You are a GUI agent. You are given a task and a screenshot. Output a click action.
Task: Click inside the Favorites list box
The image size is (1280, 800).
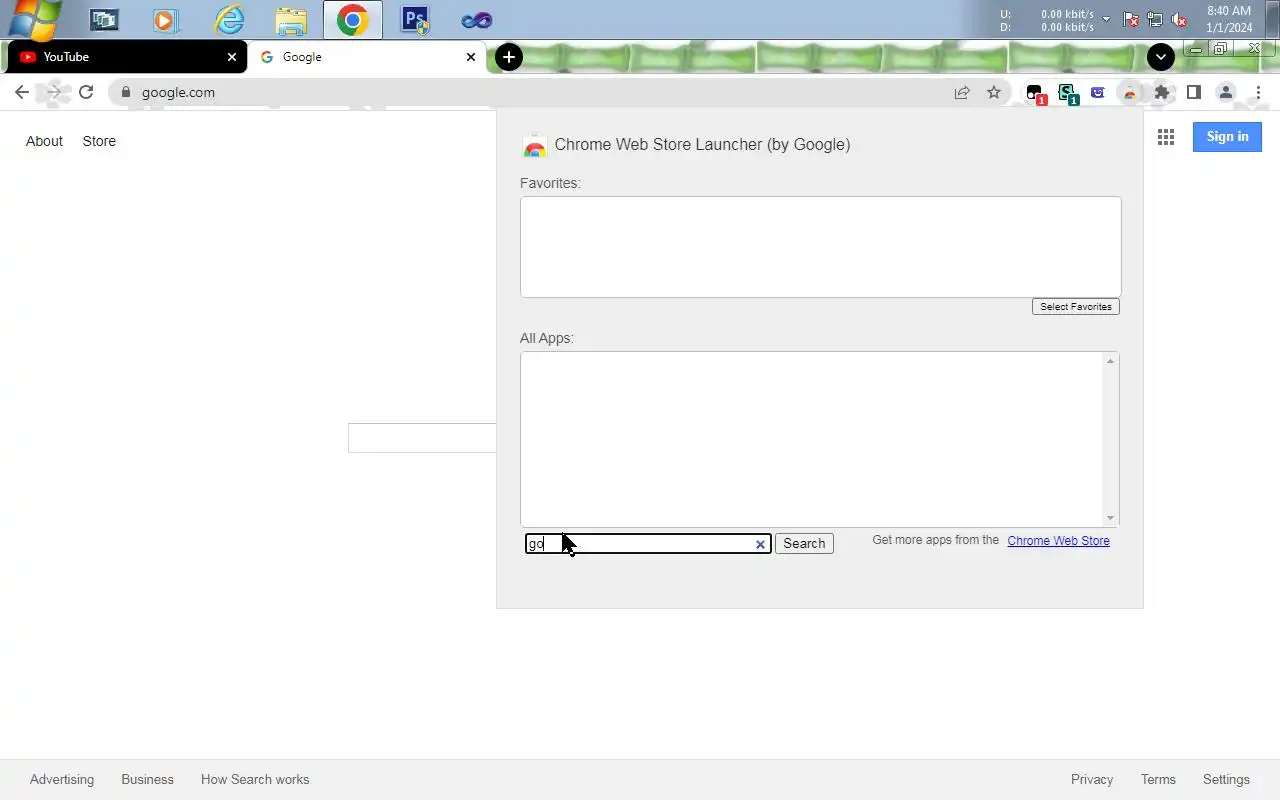[820, 247]
